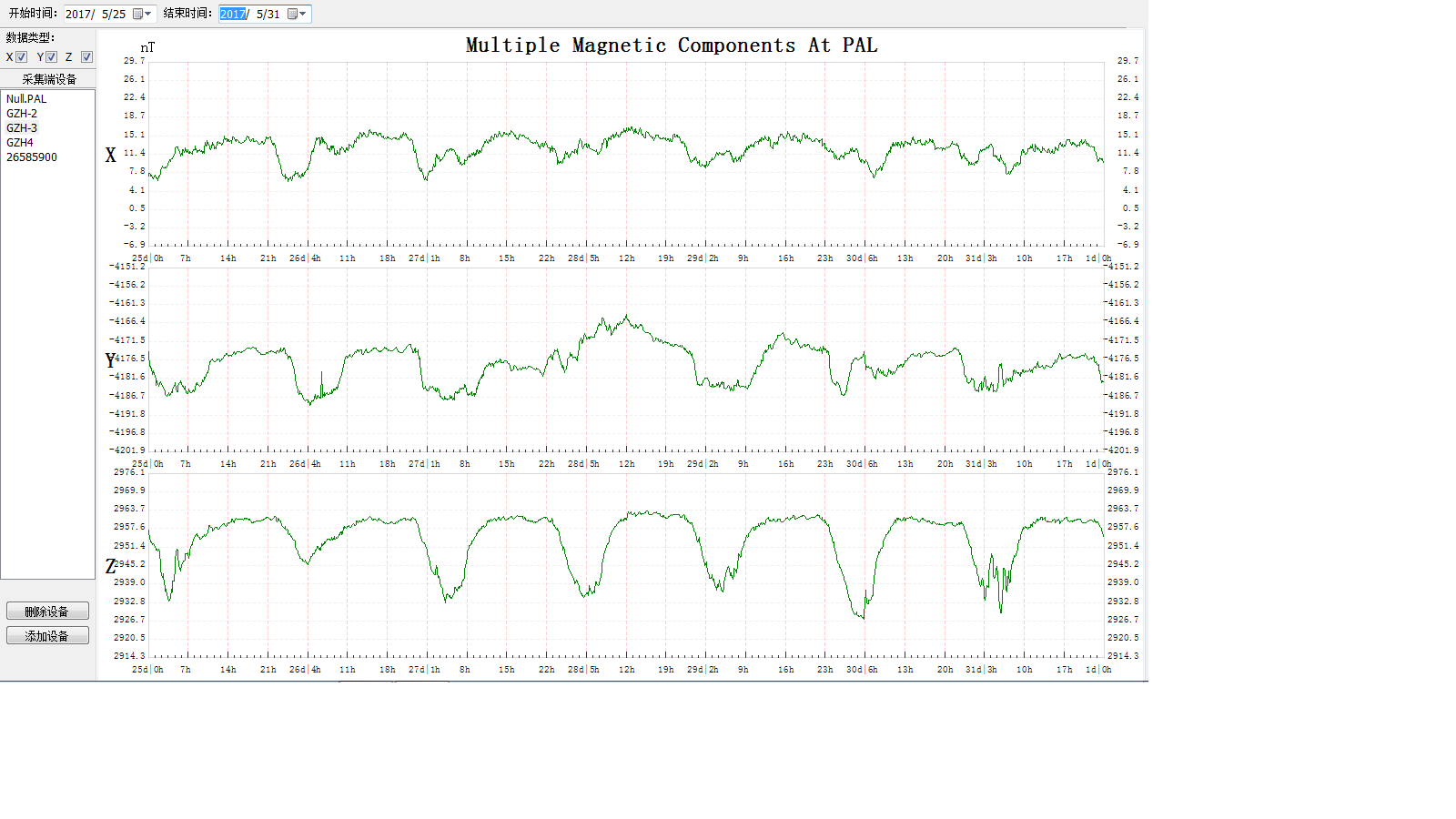This screenshot has height=819, width=1456.
Task: Click the 5/25 portion of start date
Action: [114, 14]
